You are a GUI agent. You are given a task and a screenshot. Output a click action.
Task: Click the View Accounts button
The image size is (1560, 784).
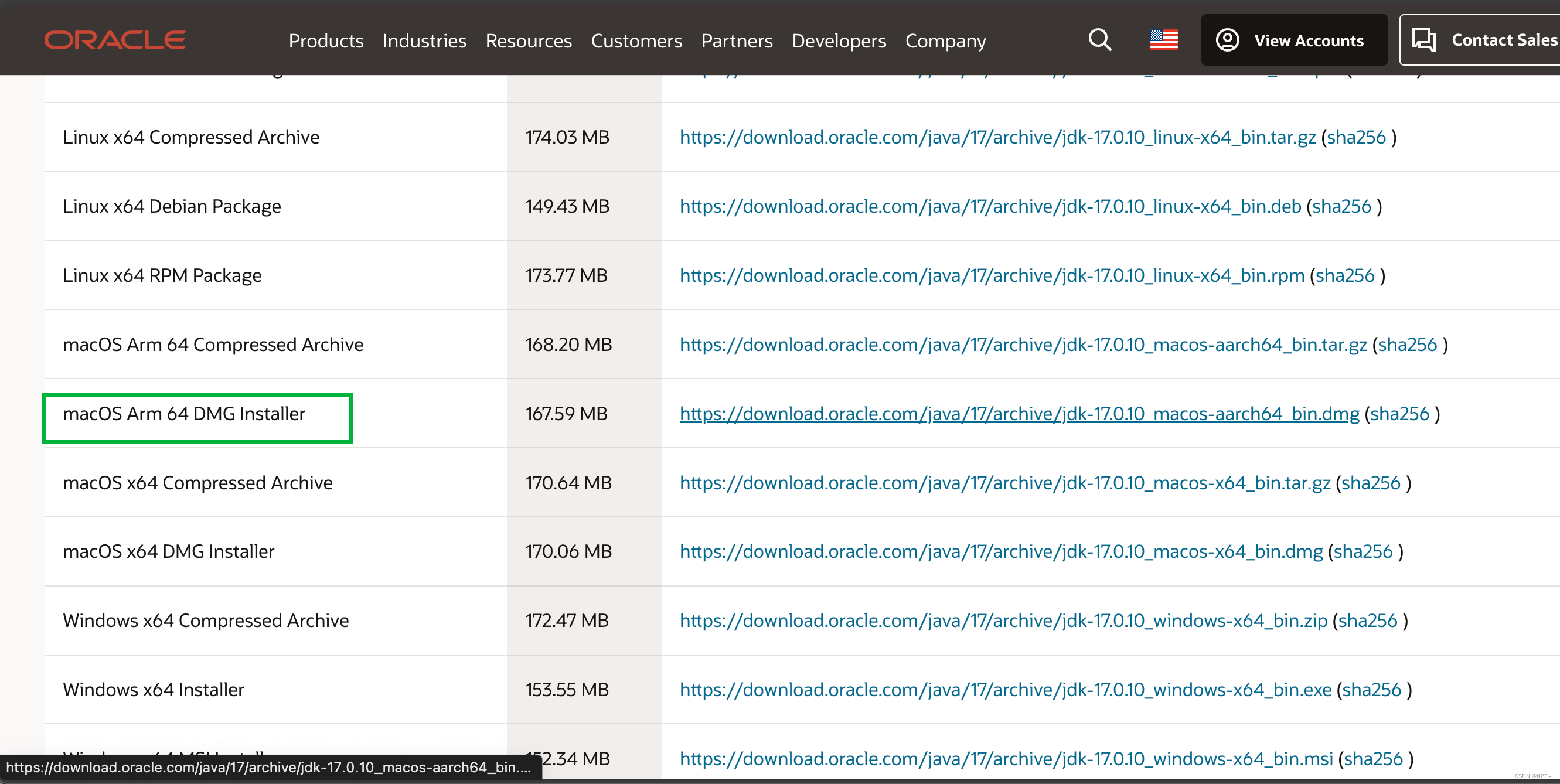point(1293,40)
